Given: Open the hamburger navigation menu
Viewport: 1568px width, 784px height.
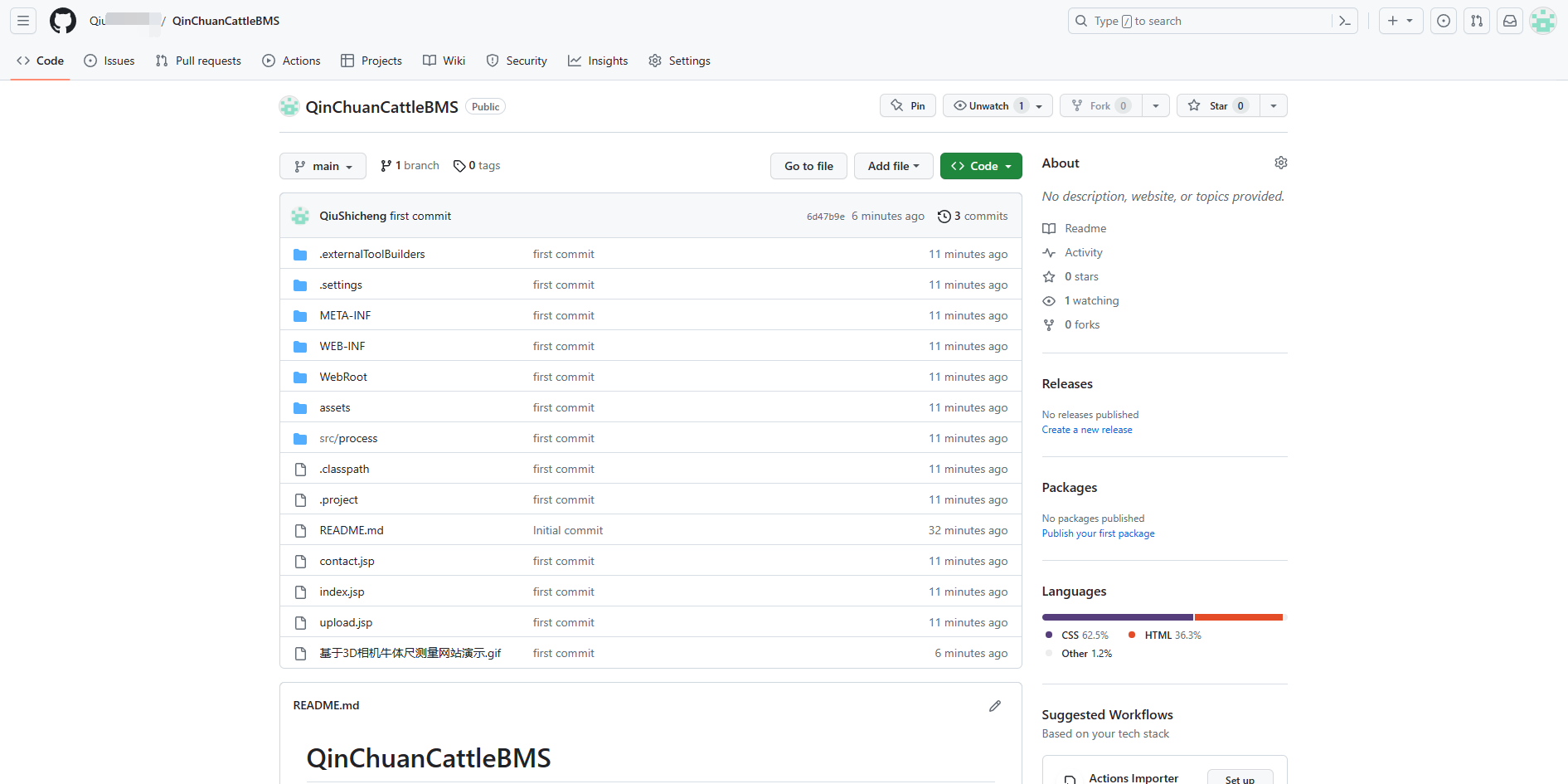Looking at the screenshot, I should tap(23, 21).
